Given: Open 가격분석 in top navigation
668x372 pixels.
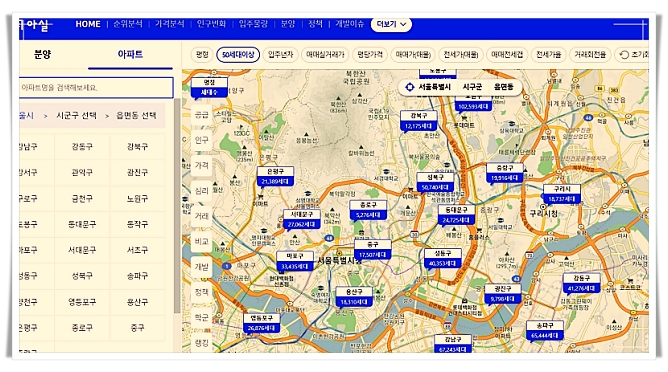Looking at the screenshot, I should pyautogui.click(x=170, y=24).
